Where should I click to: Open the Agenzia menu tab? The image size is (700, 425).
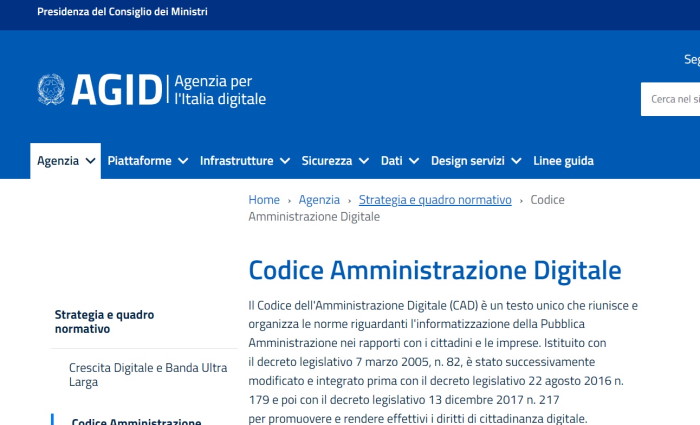pos(66,161)
